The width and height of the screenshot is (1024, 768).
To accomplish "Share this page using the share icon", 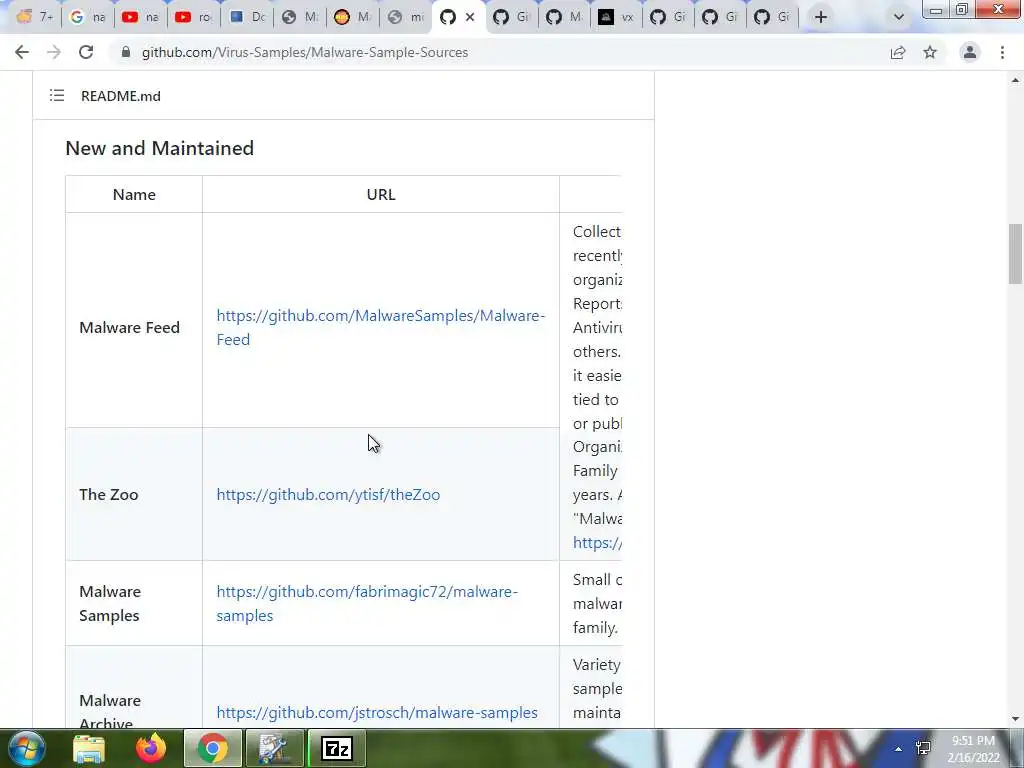I will [898, 52].
